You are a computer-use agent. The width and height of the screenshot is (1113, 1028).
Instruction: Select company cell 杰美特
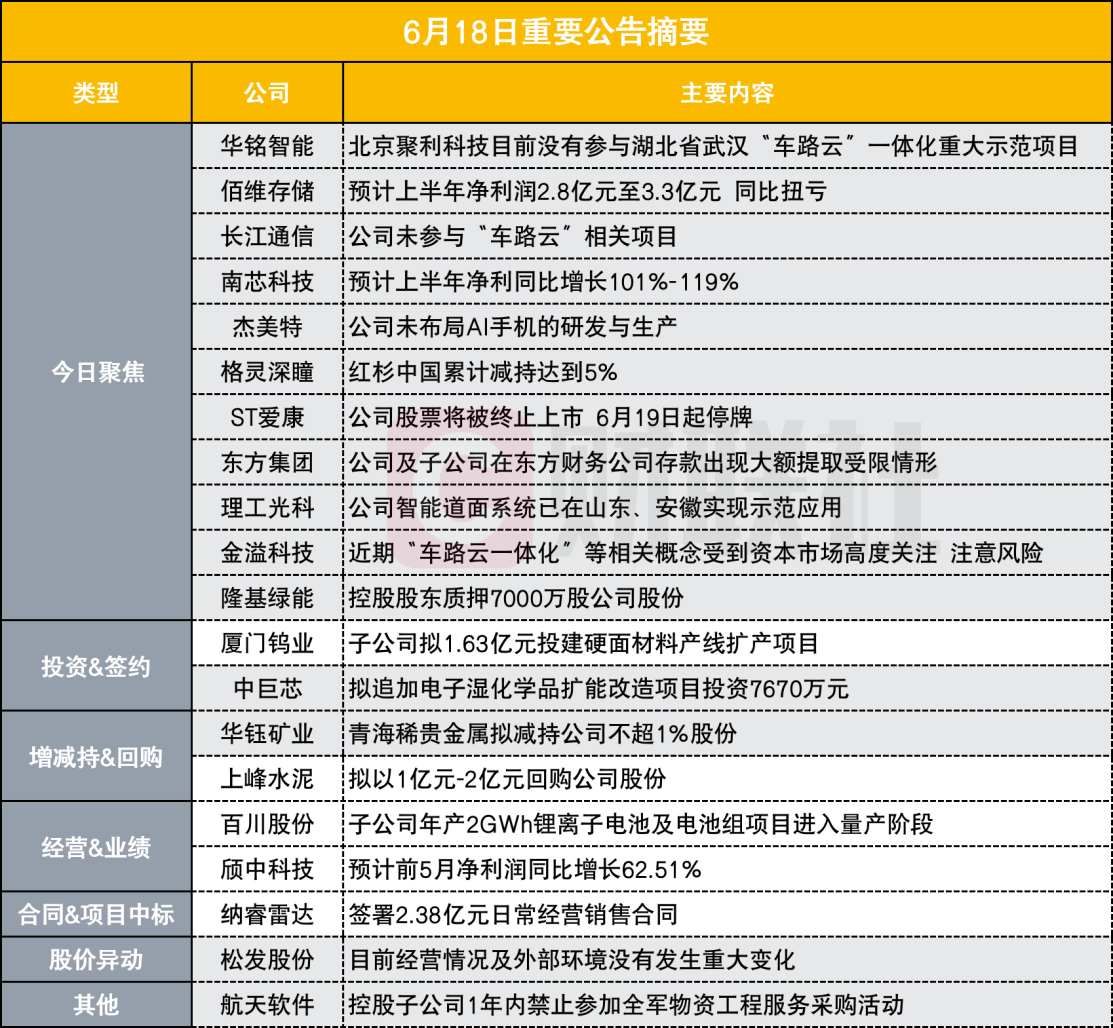[x=268, y=327]
